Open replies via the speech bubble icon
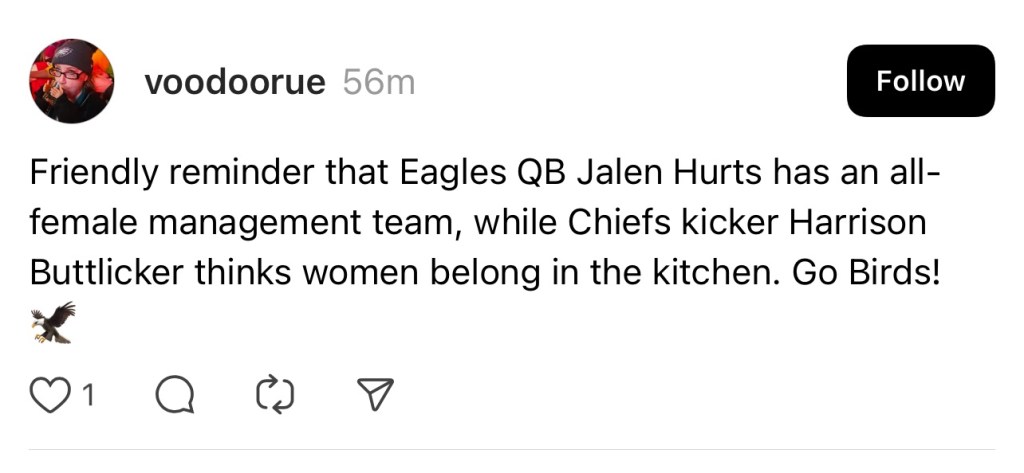The height and width of the screenshot is (473, 1024). pos(175,397)
